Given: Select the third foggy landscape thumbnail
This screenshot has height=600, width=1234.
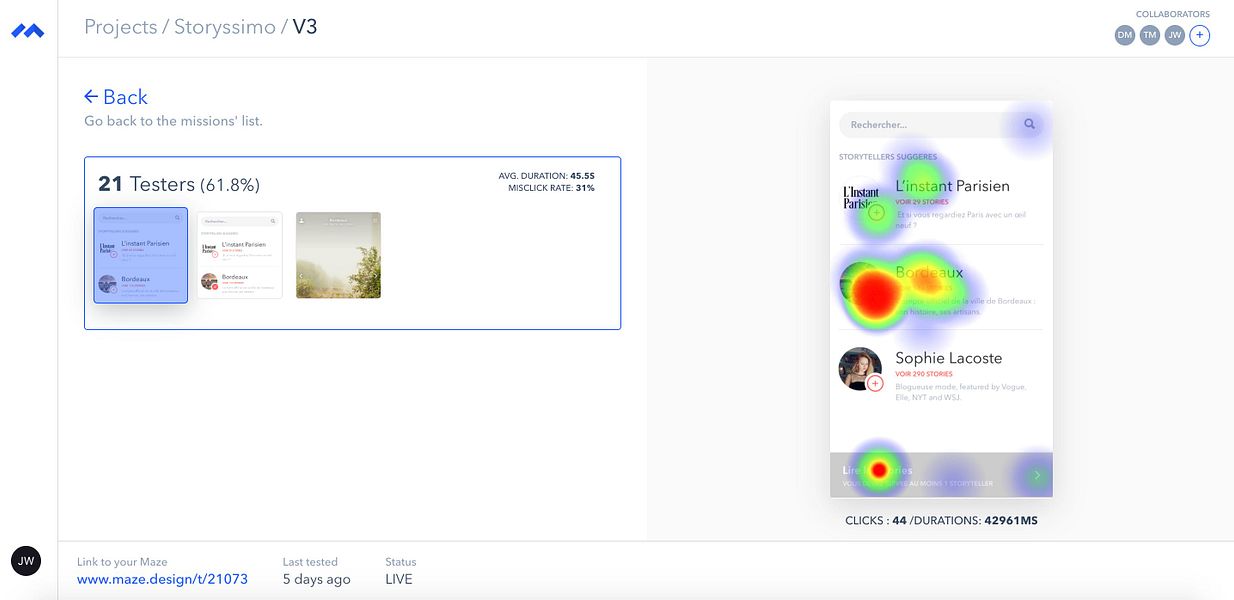Looking at the screenshot, I should tap(338, 255).
